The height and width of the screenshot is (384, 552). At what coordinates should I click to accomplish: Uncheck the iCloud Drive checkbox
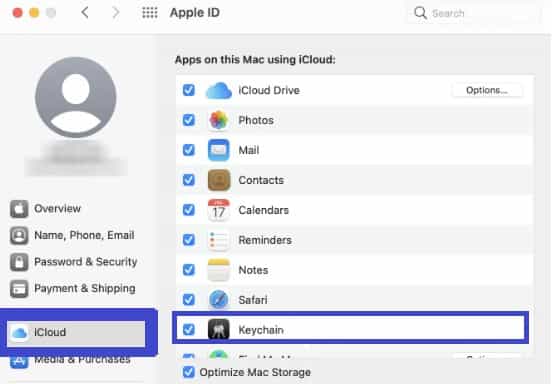point(189,90)
